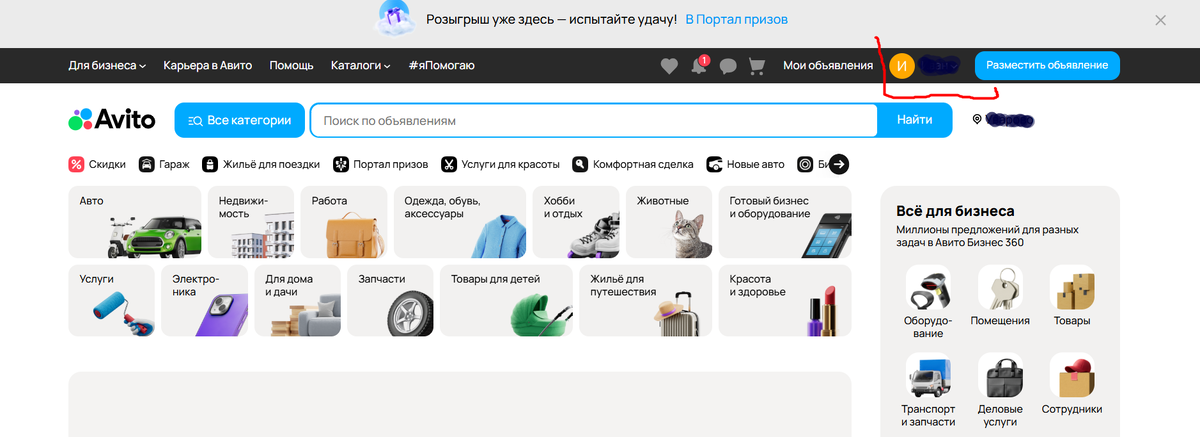Open Новые авто shortcut

click(x=745, y=164)
